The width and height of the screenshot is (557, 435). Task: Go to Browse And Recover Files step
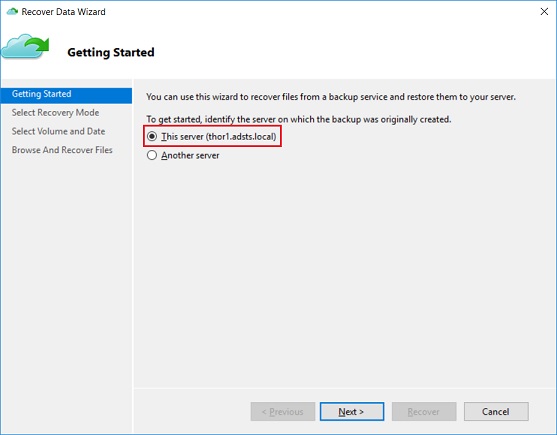coord(62,150)
